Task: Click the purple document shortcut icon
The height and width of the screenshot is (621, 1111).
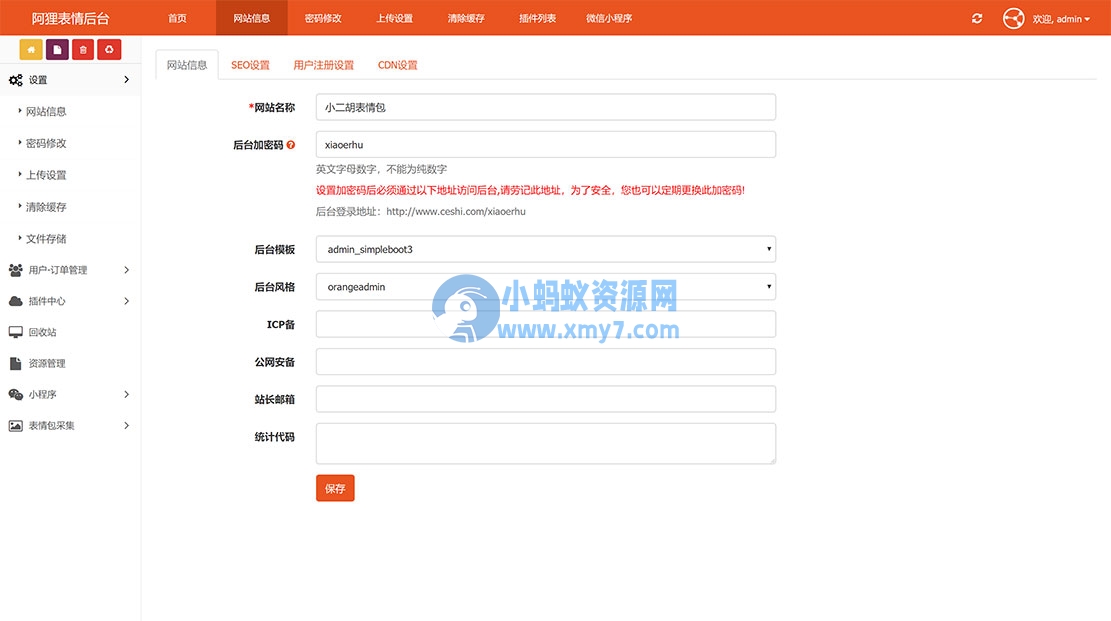Action: [x=55, y=48]
